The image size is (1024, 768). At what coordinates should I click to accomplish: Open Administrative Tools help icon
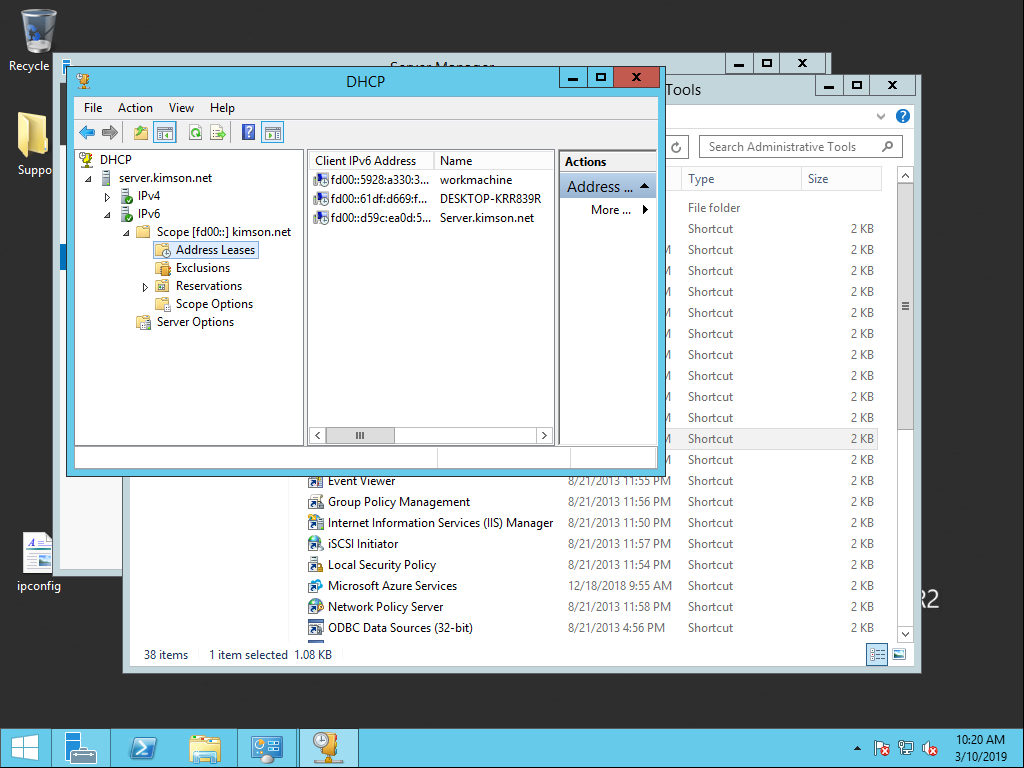coord(903,116)
